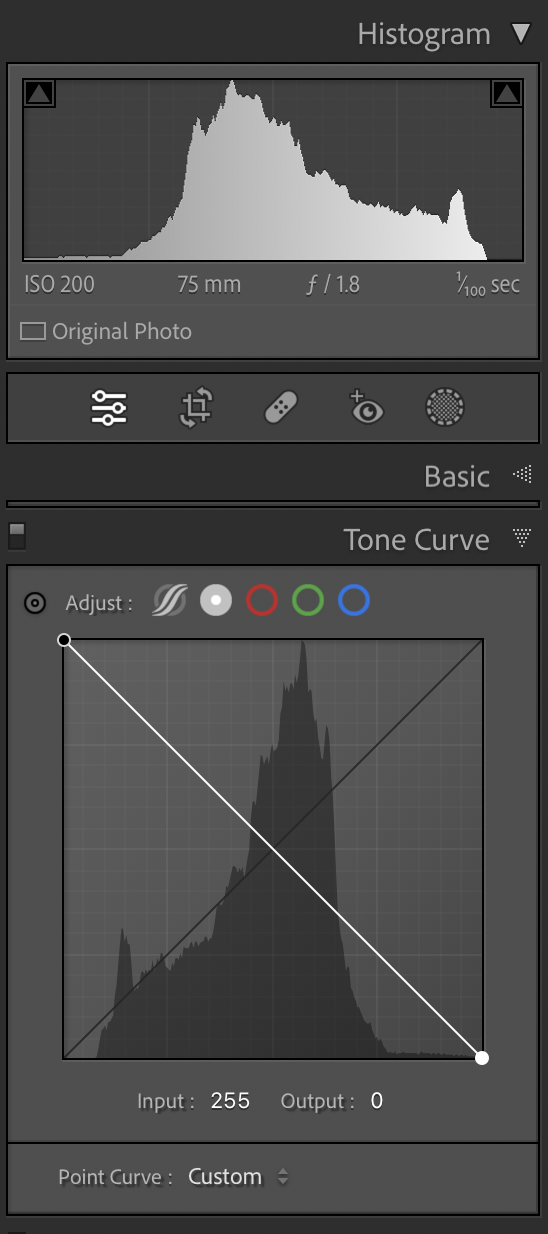The image size is (548, 1234).
Task: Collapse the Tone Curve panel
Action: (x=522, y=539)
